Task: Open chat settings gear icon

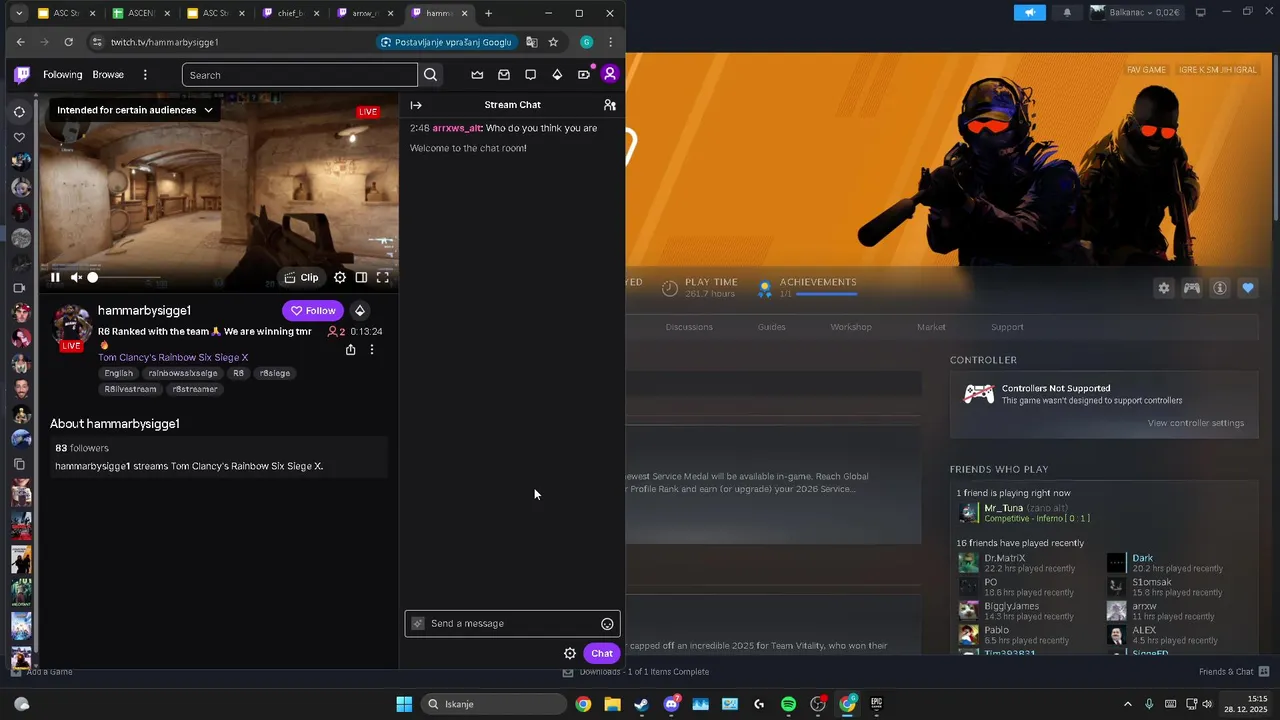Action: pos(570,653)
